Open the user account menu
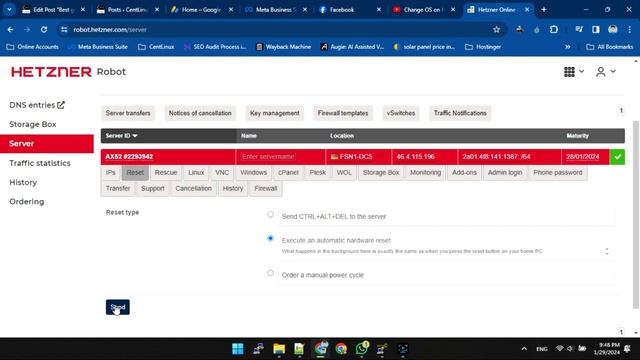This screenshot has width=640, height=360. pos(606,72)
